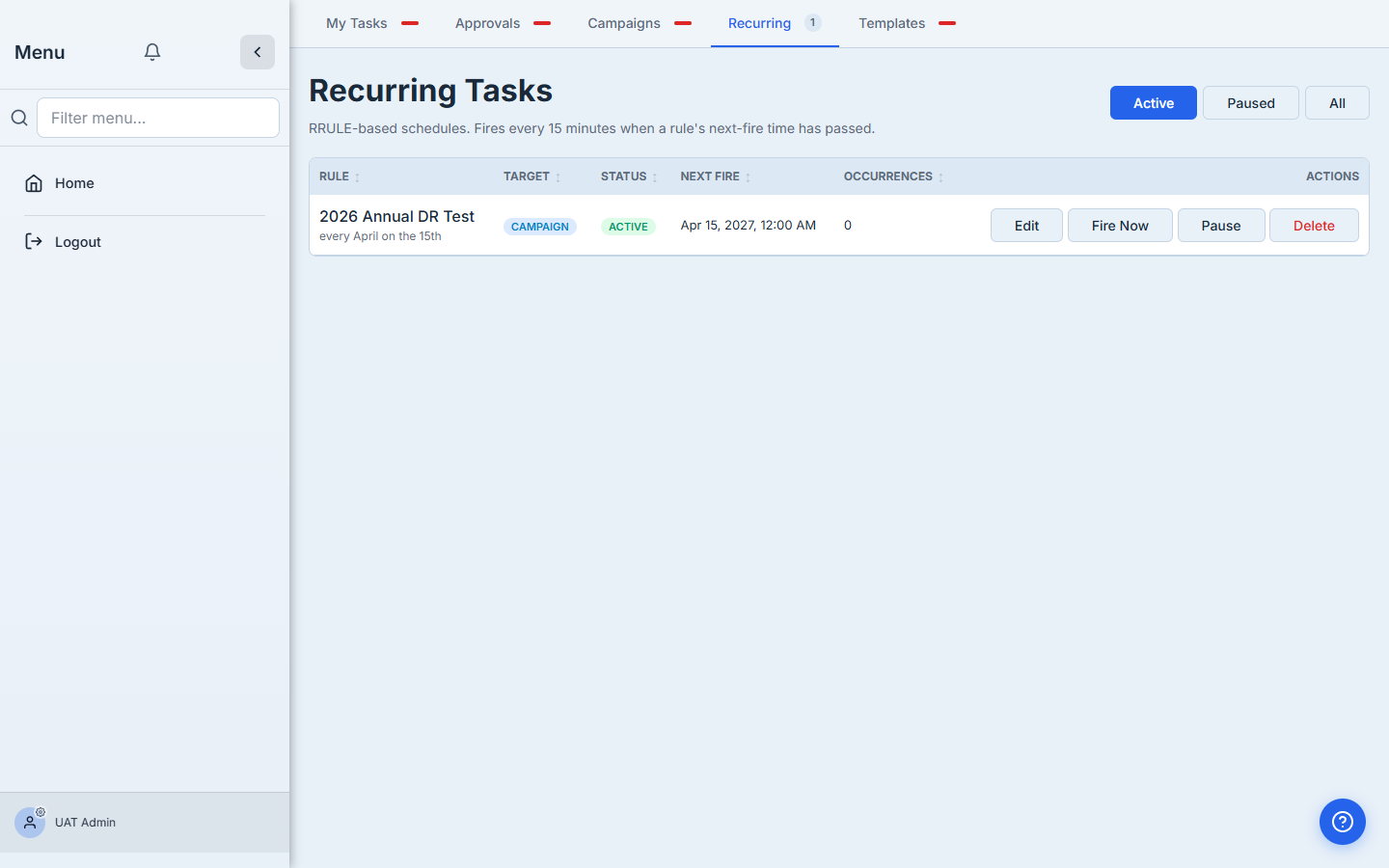The width and height of the screenshot is (1389, 868).
Task: Click the Logout arrow icon
Action: click(34, 241)
